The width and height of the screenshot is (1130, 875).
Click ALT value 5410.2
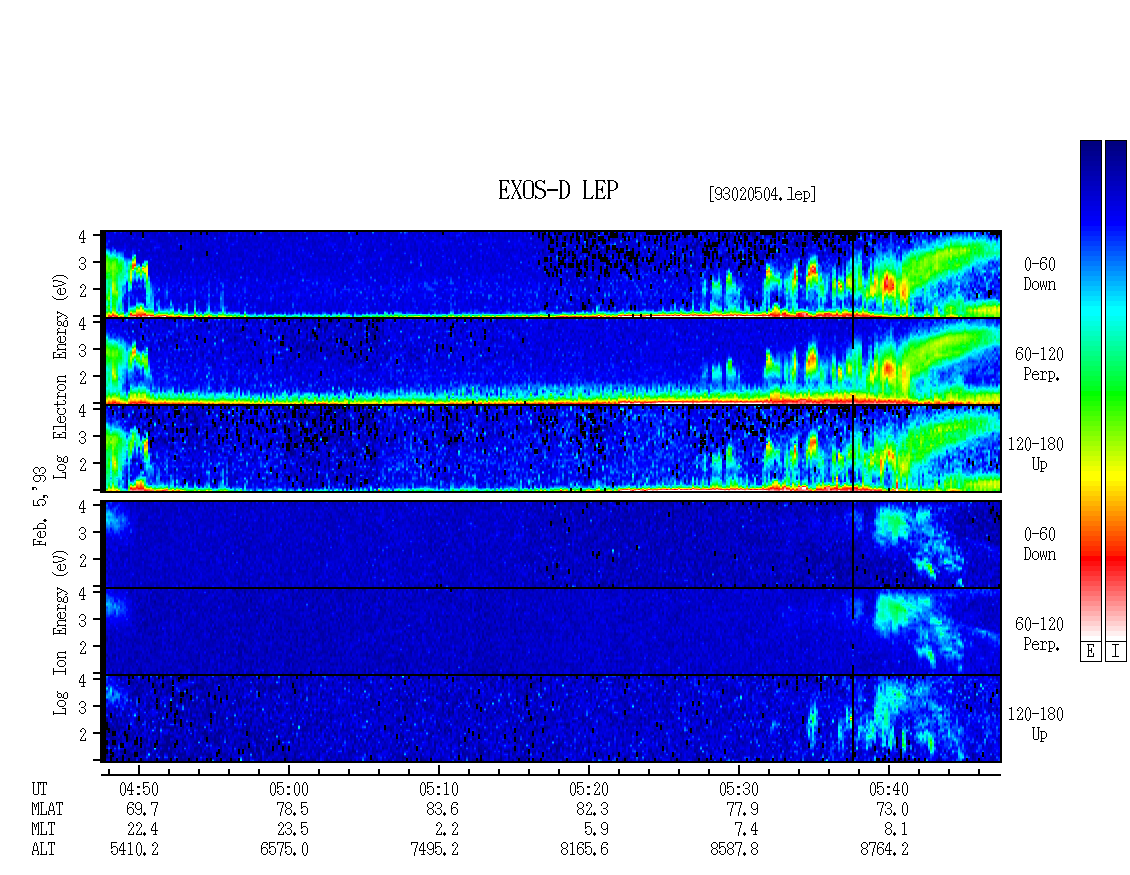[x=134, y=850]
